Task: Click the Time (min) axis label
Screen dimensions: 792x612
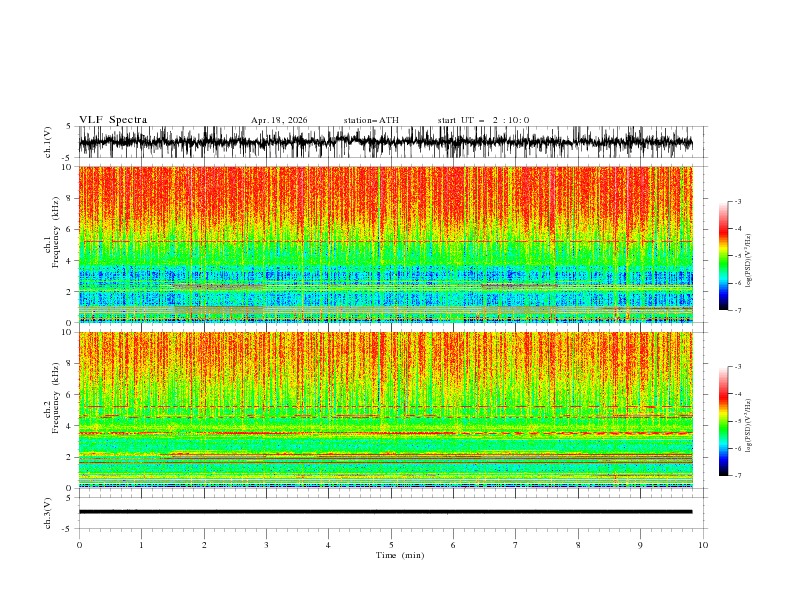Action: 400,555
